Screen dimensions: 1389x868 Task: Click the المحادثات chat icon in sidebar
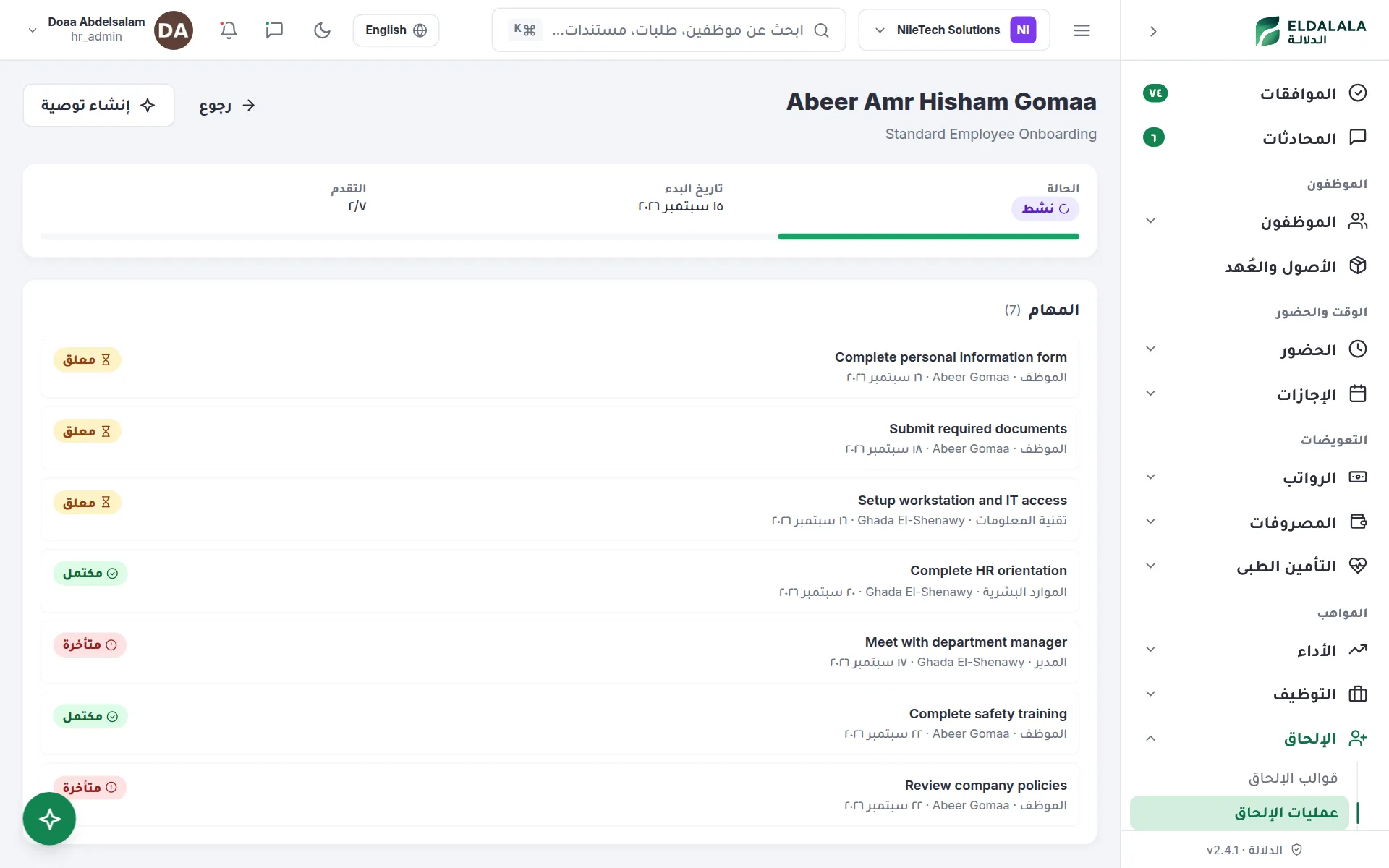(1358, 137)
